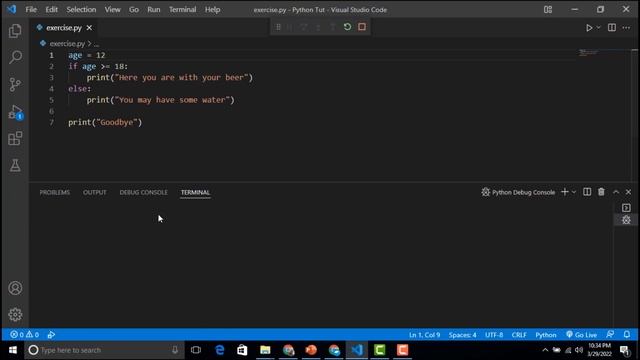Image resolution: width=640 pixels, height=360 pixels.
Task: Open errors and warnings in status bar
Action: tap(24, 335)
